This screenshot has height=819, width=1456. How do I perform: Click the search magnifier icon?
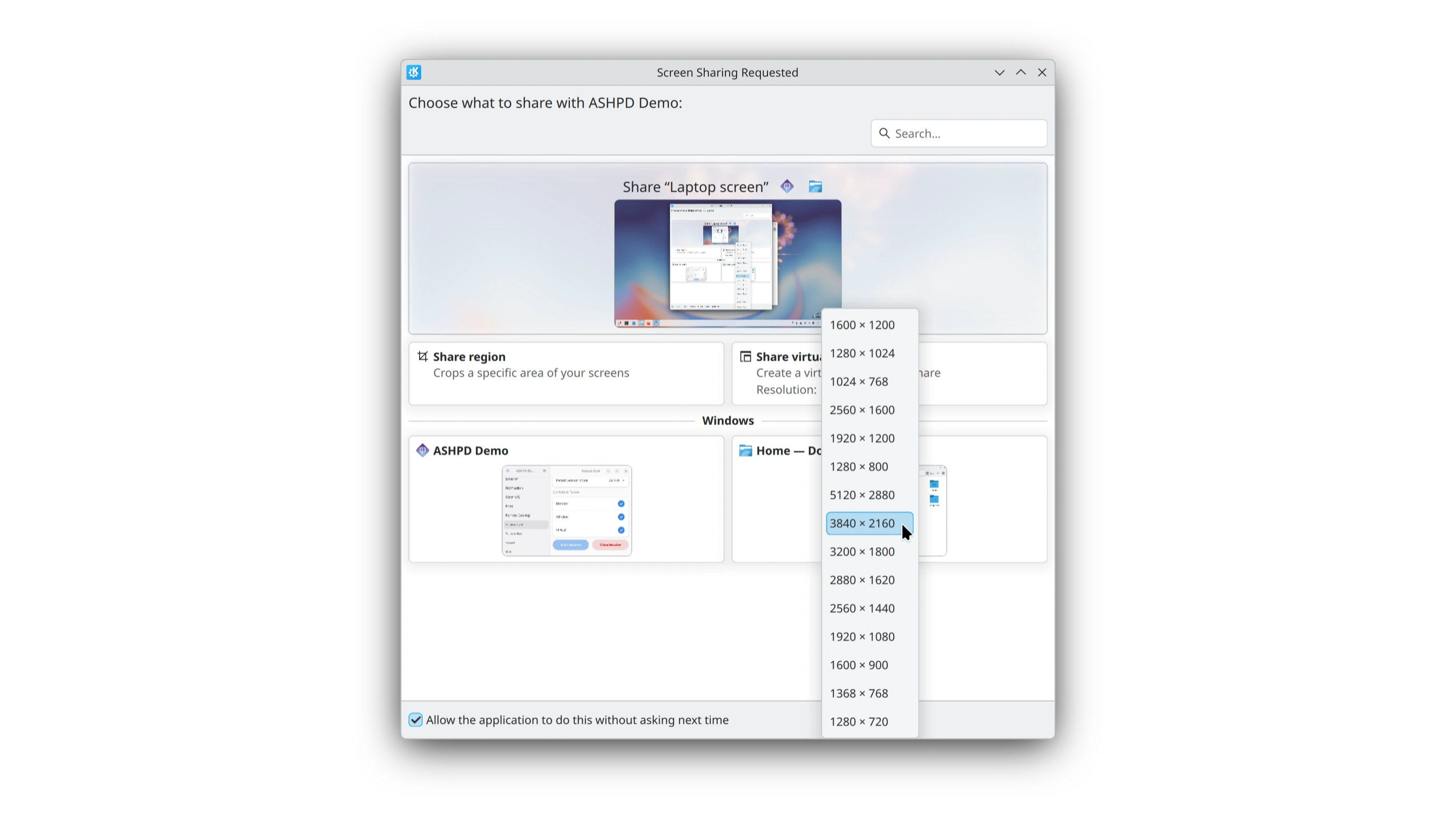pyautogui.click(x=885, y=133)
